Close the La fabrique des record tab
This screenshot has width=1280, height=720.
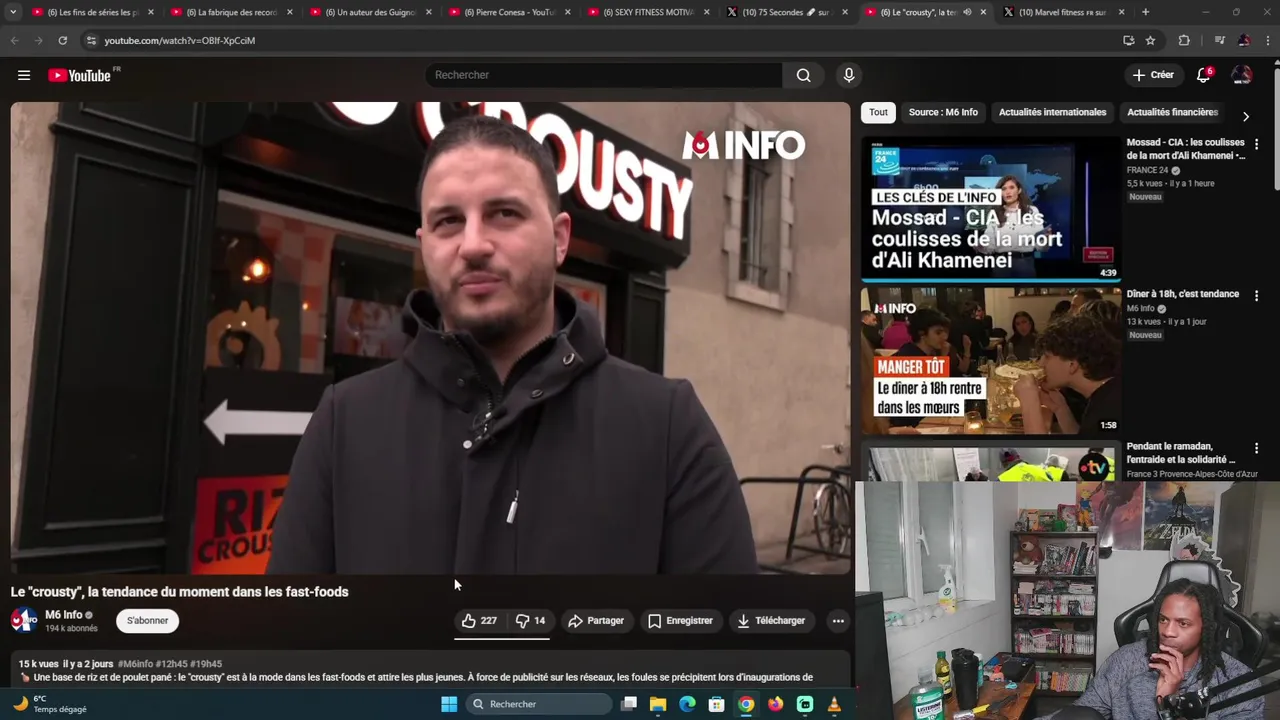pos(290,12)
